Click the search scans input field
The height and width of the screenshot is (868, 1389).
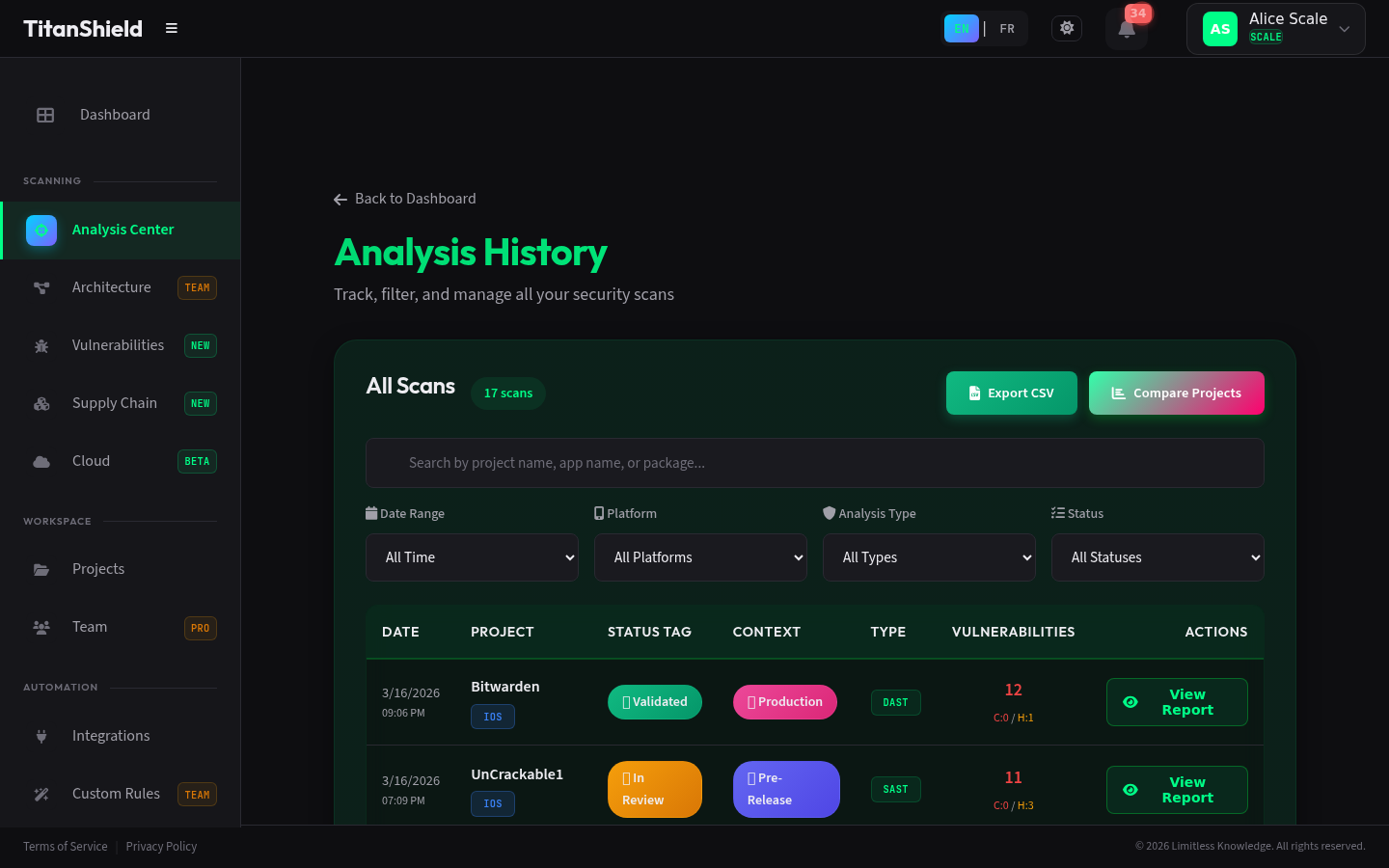pos(814,463)
